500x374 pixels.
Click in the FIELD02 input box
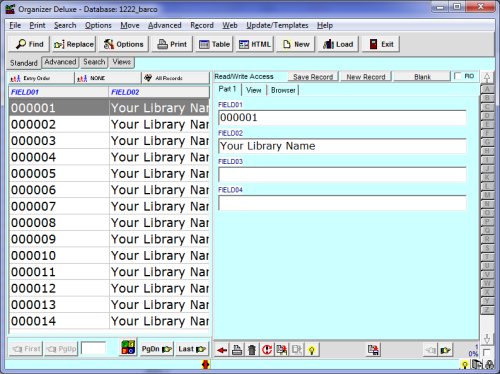342,146
